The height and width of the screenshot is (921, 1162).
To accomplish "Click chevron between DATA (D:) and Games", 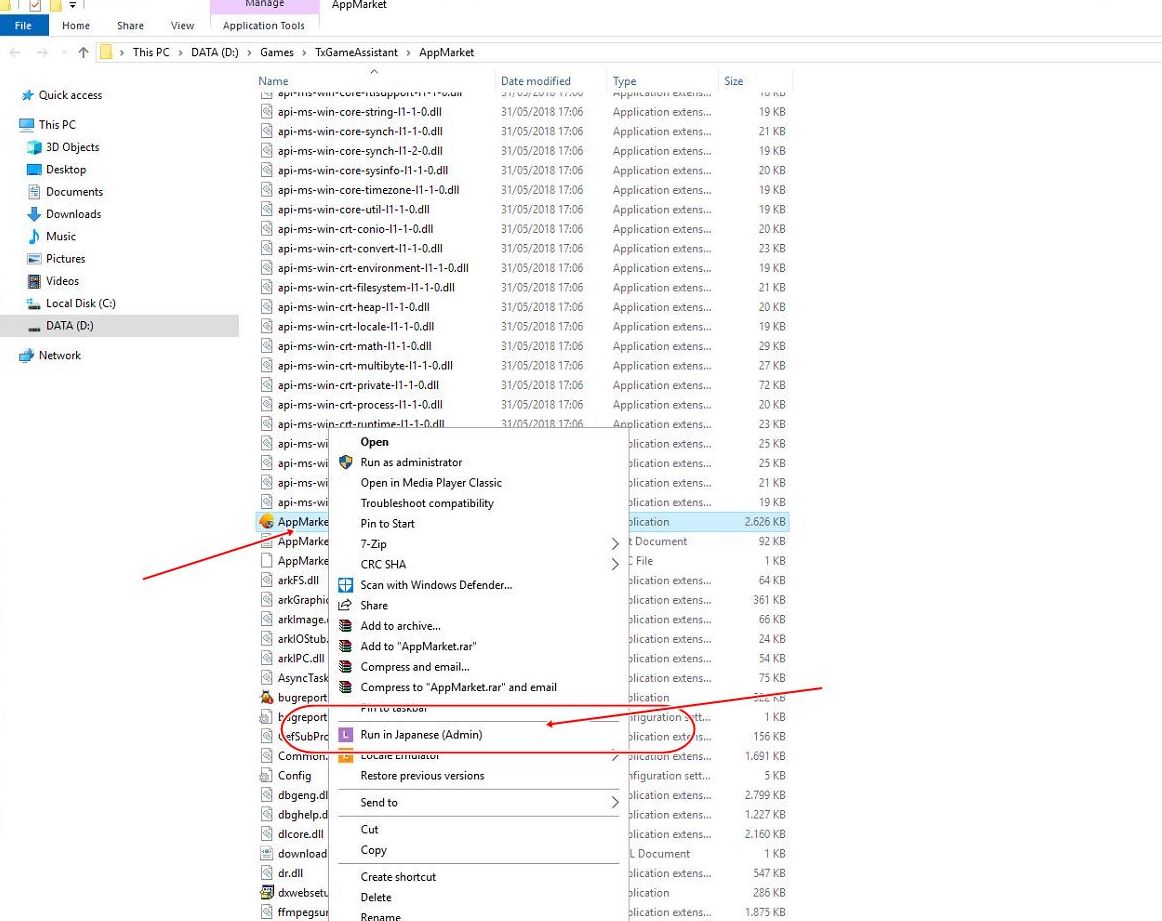I will coord(249,53).
